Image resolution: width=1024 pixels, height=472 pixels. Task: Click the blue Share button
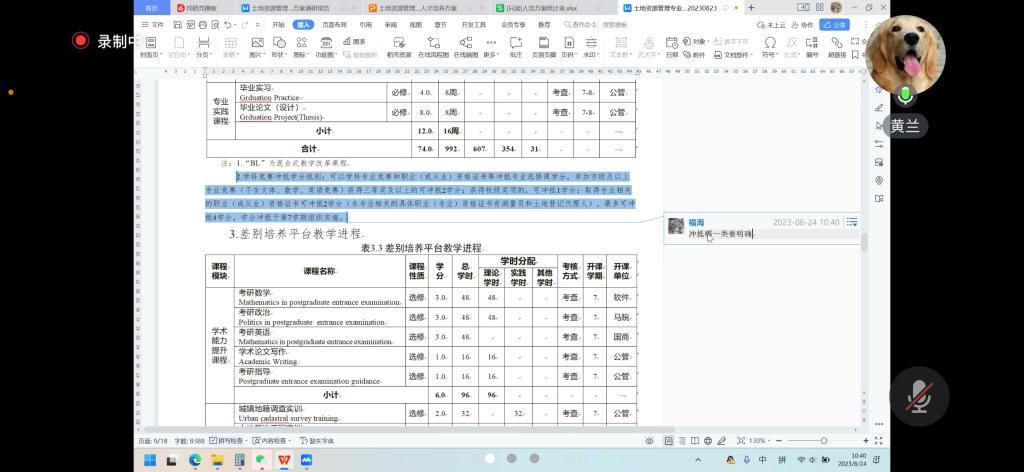click(x=835, y=24)
